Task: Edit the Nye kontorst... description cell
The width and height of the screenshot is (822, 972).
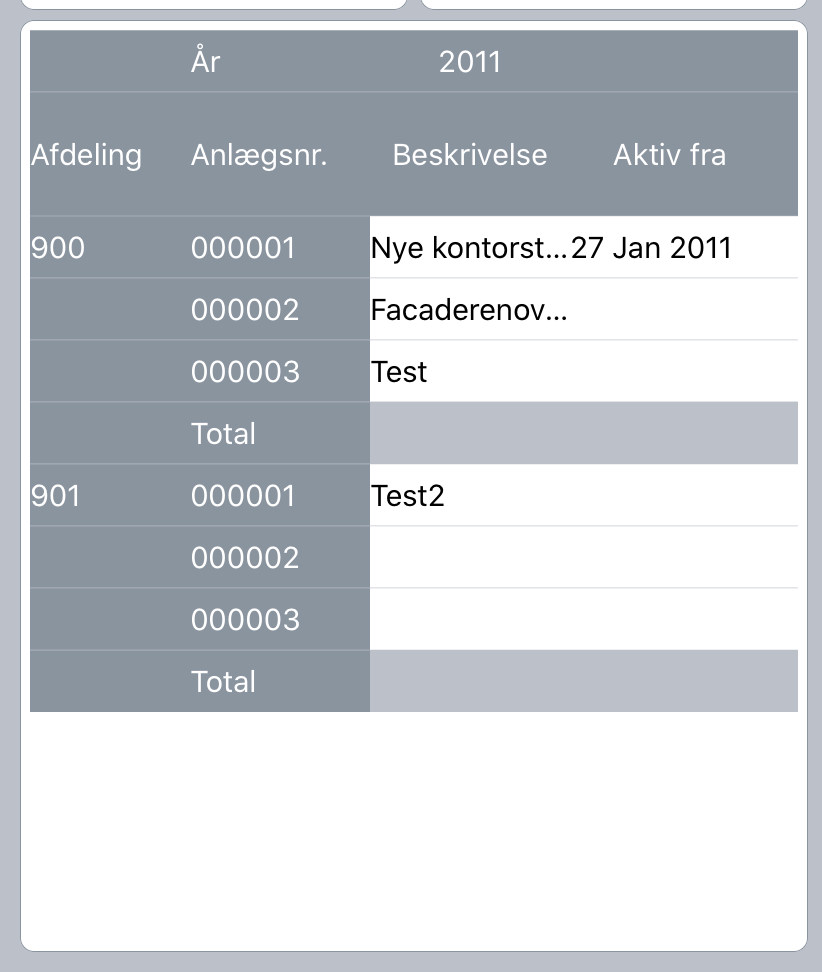Action: click(468, 248)
